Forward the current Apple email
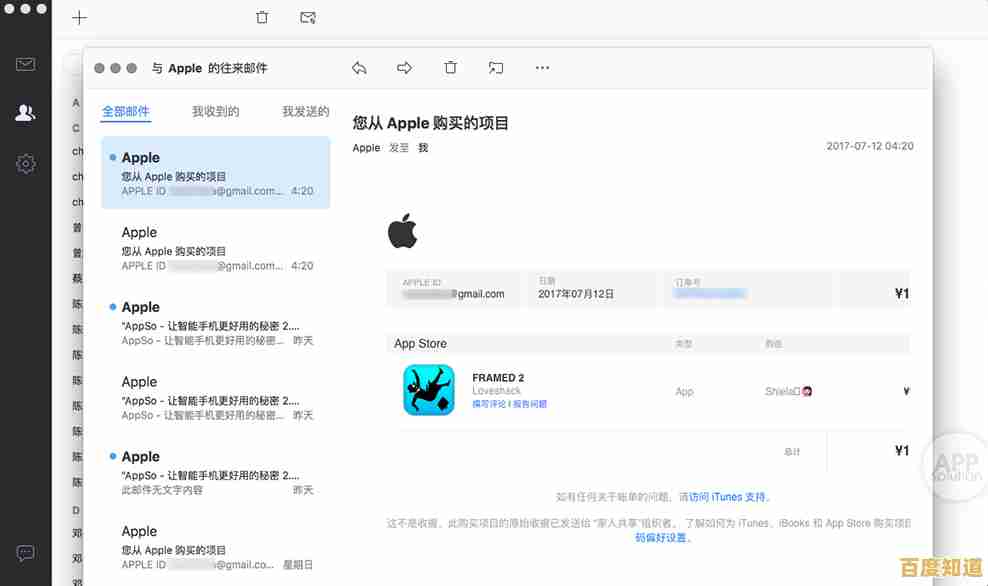Viewport: 988px width, 586px height. pyautogui.click(x=404, y=67)
